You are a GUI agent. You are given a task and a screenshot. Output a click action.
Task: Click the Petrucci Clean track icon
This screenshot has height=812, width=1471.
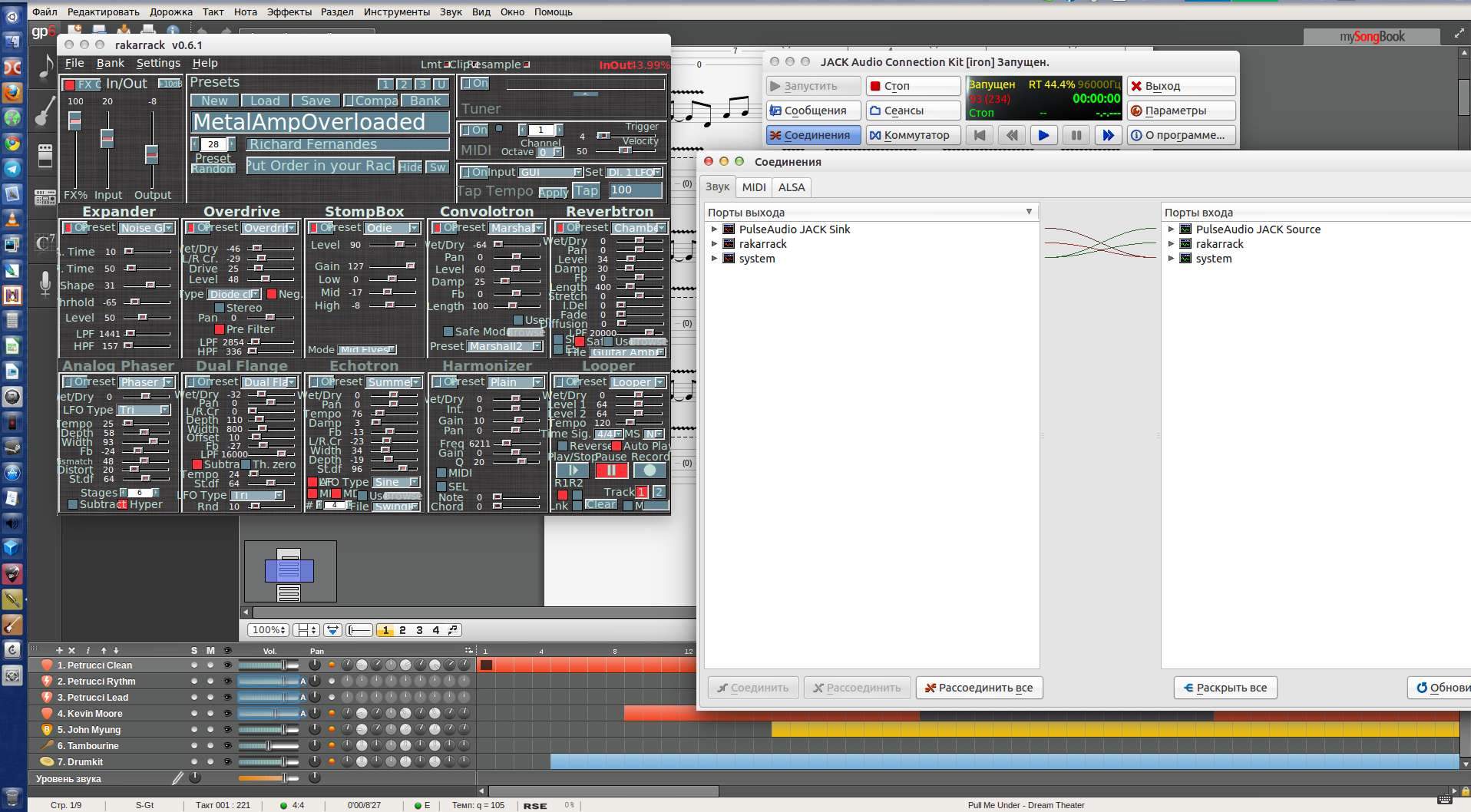47,665
